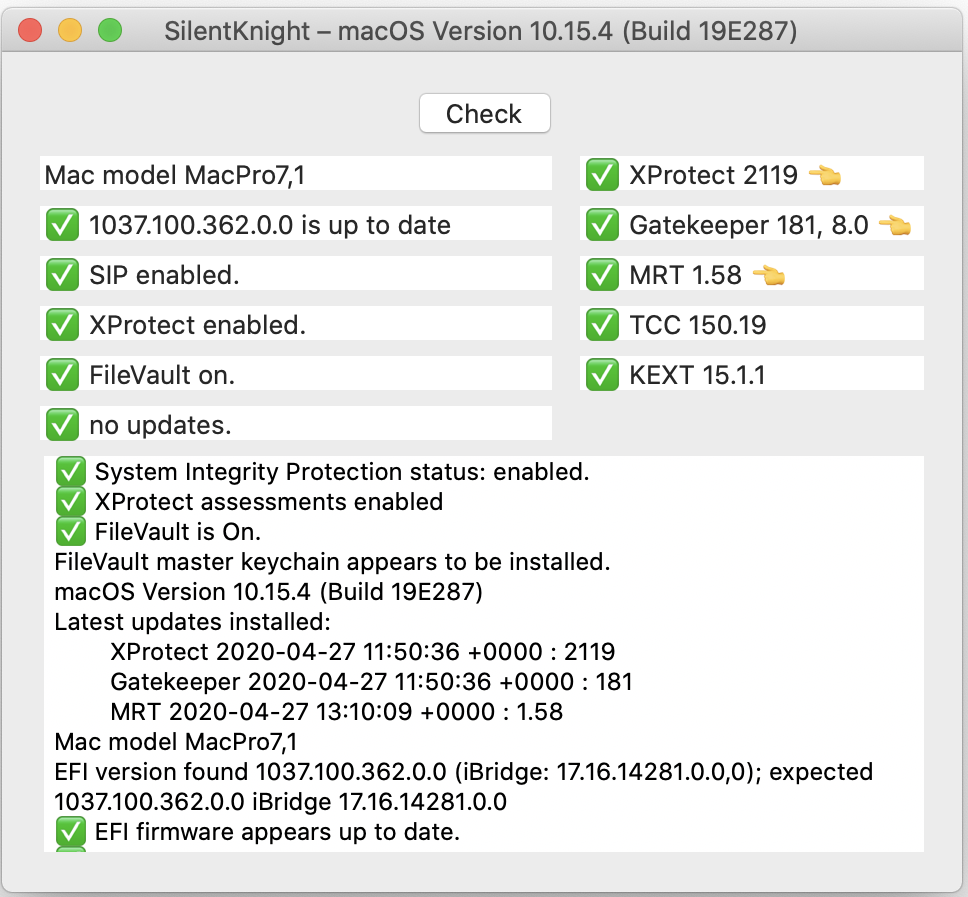Click the XProtect 2020-04-27 11:50:36 log entry

point(363,651)
